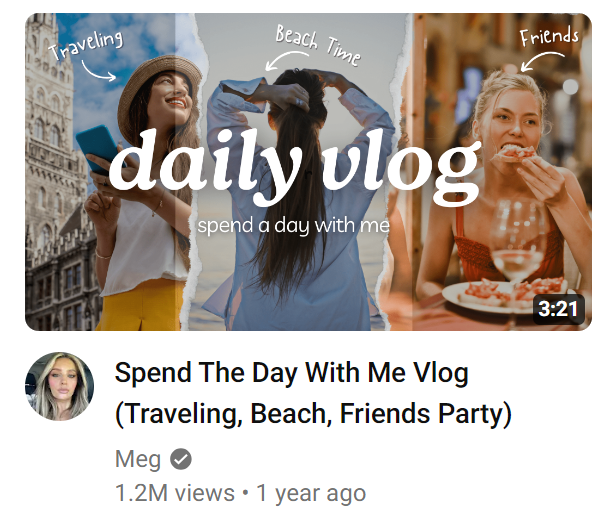
Task: Click the yellow skirt in travel panel
Action: (141, 305)
